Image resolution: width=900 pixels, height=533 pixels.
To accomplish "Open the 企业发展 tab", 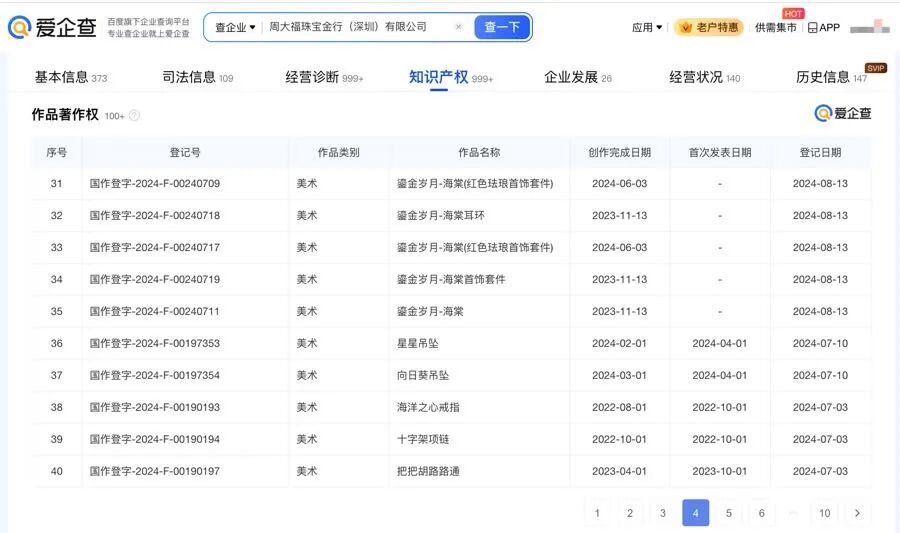I will pos(577,77).
